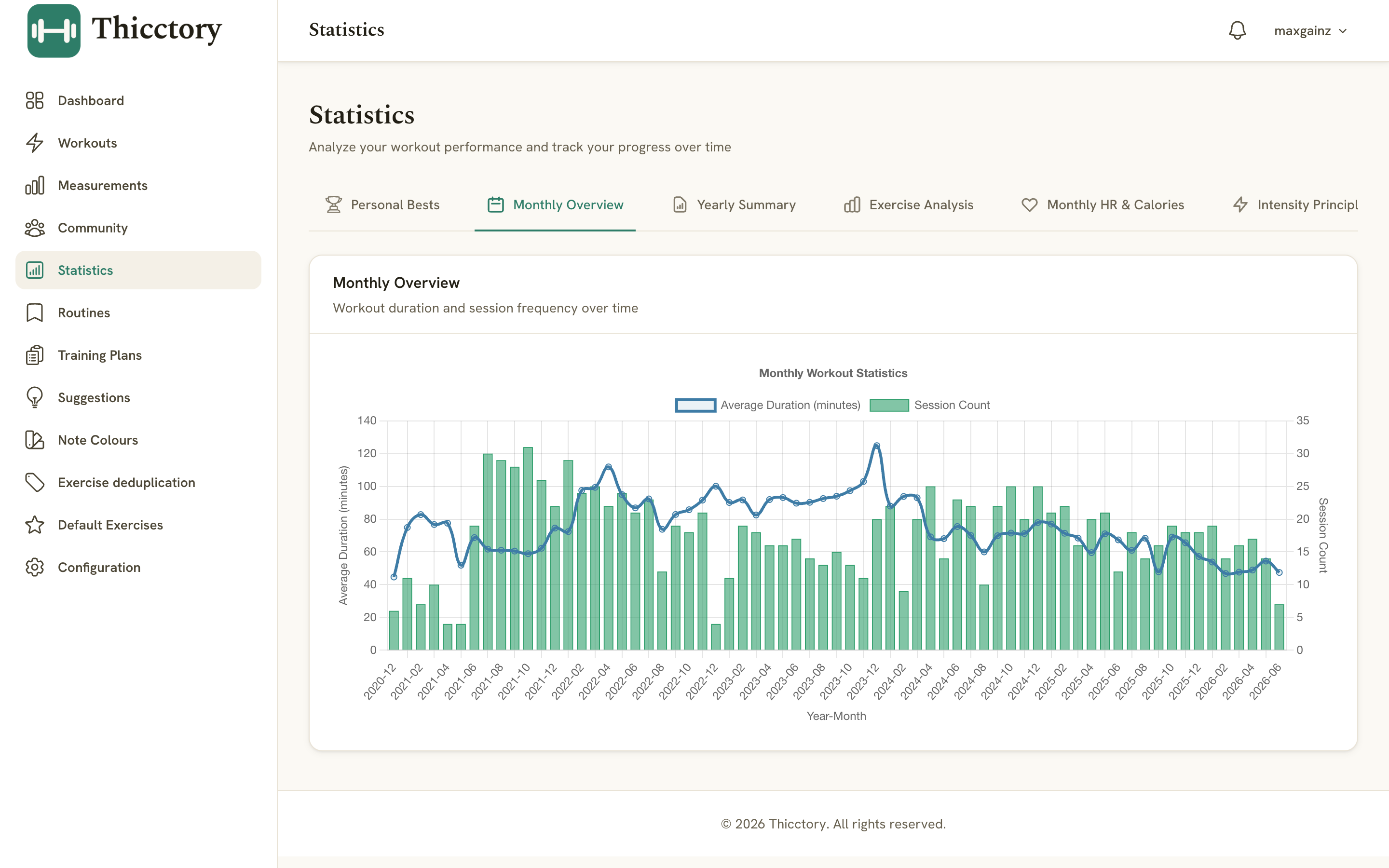Click the Suggestions lightbulb icon
Image resolution: width=1389 pixels, height=868 pixels.
coord(34,397)
